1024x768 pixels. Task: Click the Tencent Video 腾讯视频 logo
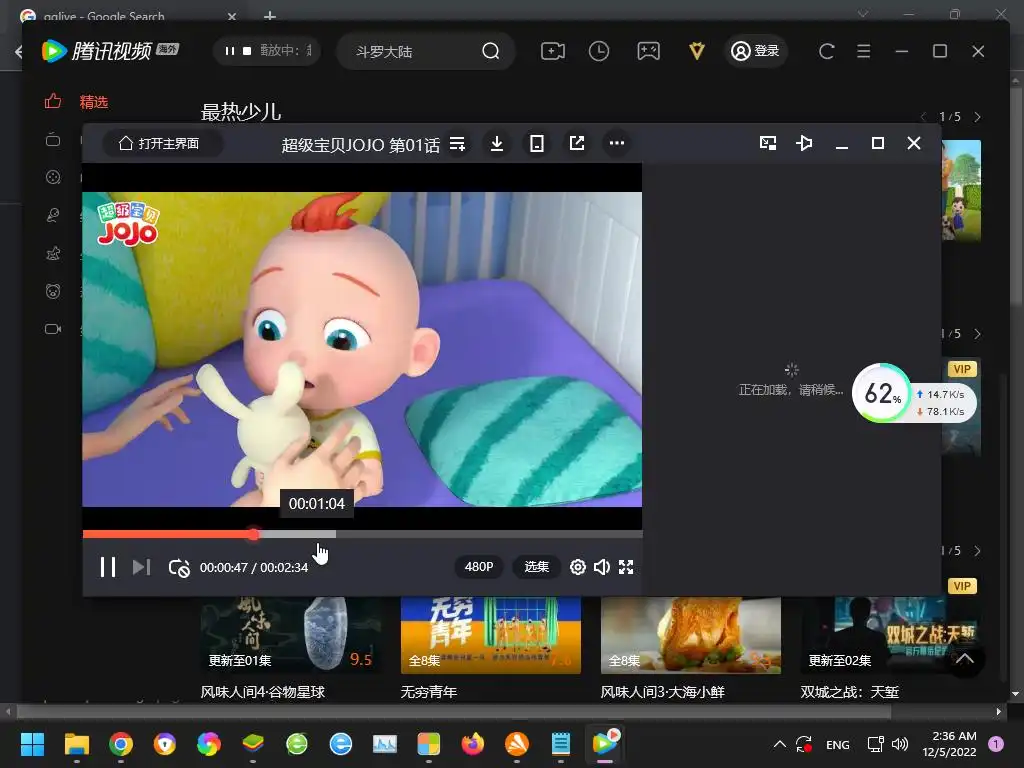(110, 51)
